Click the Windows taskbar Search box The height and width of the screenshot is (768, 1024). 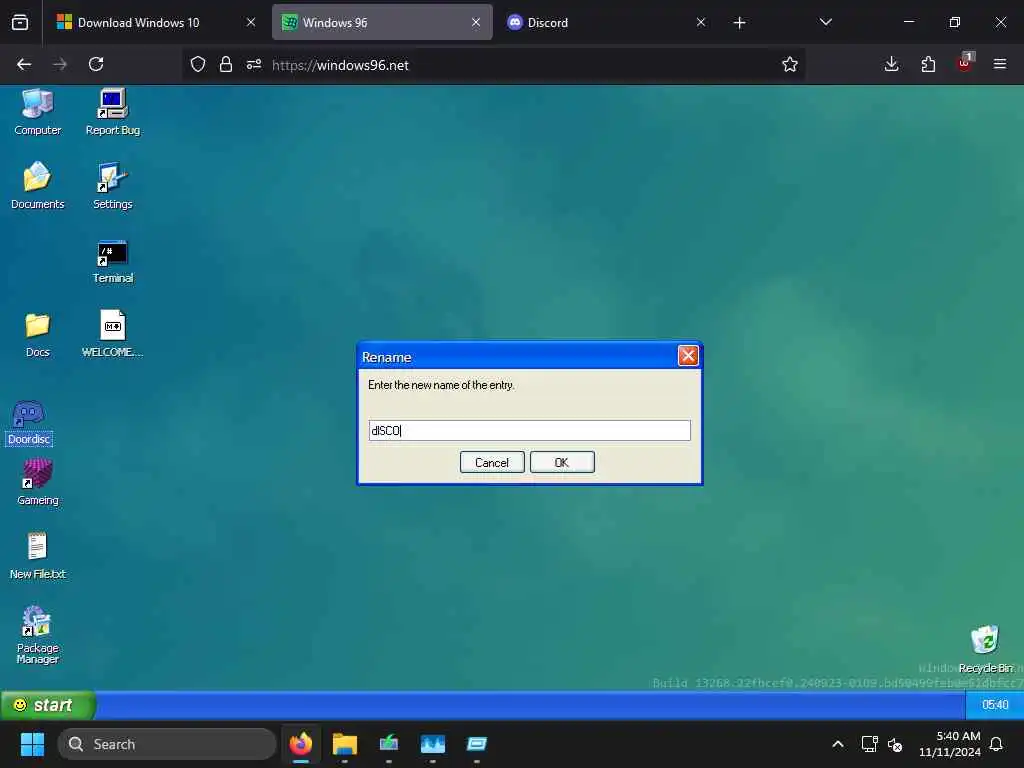167,744
